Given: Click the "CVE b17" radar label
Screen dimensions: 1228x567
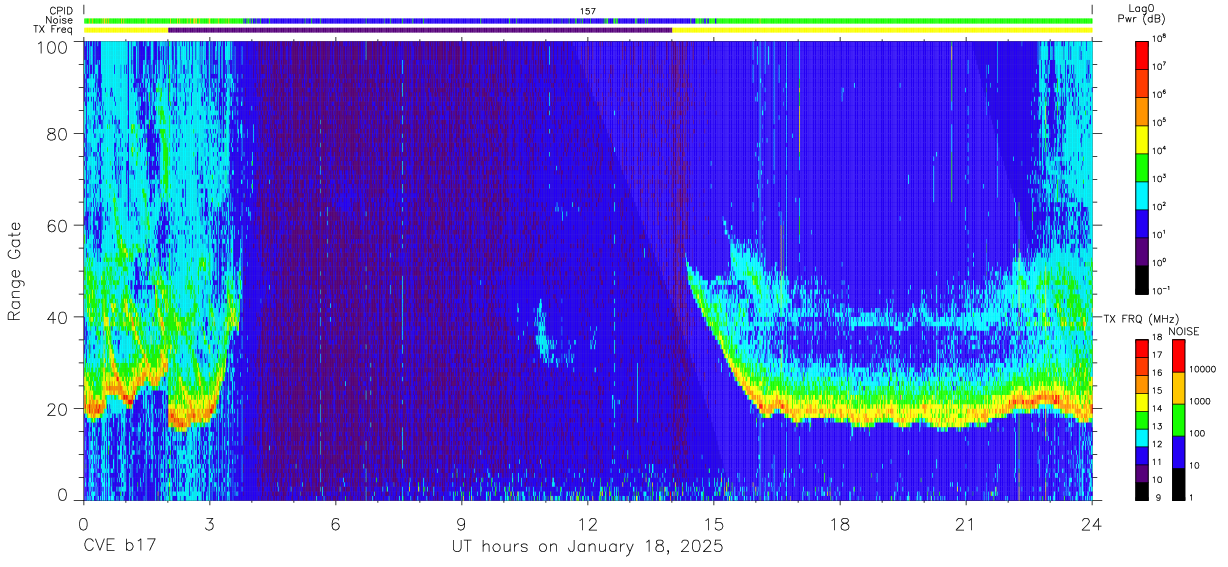Looking at the screenshot, I should click(x=119, y=548).
